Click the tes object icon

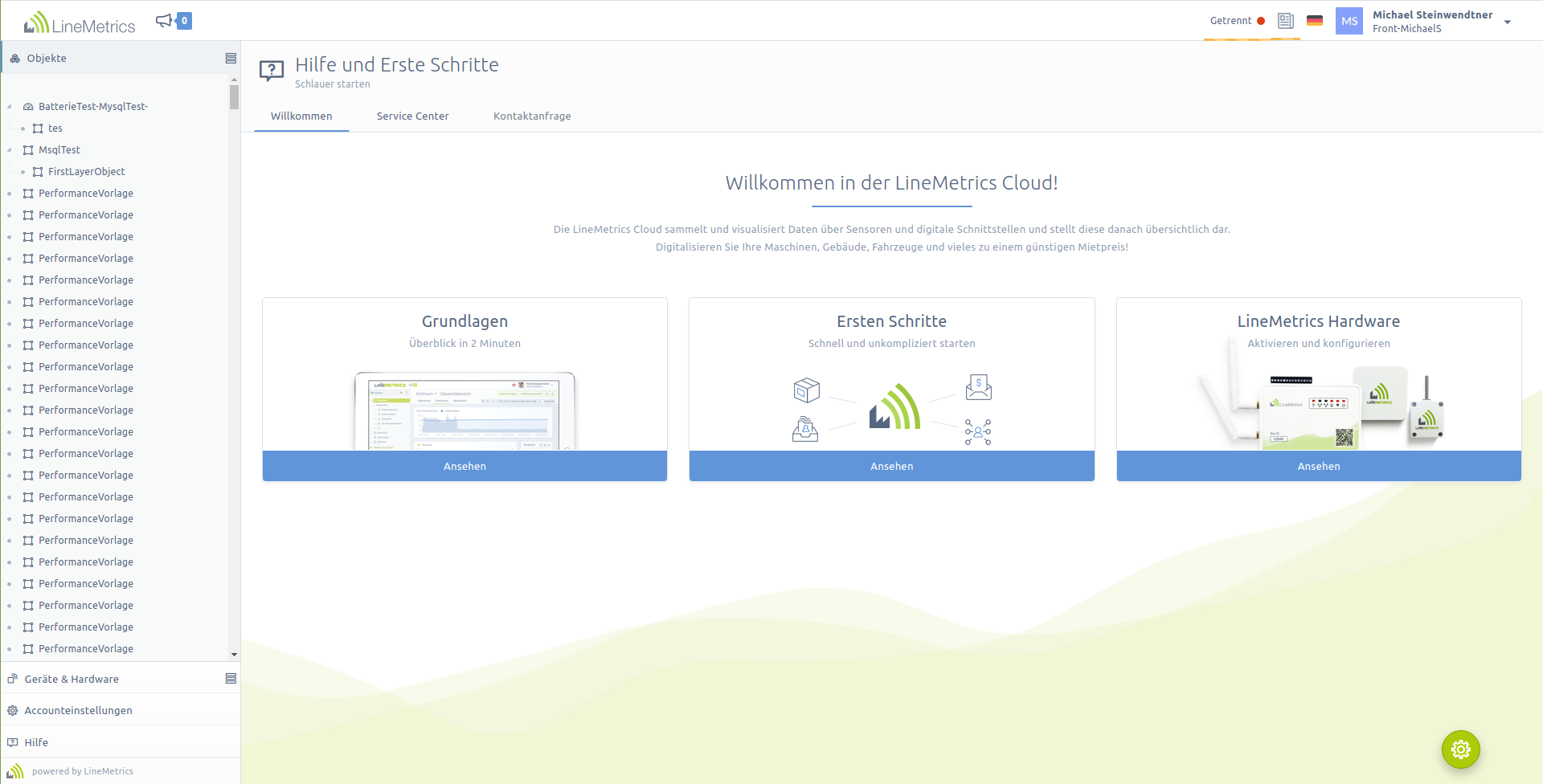[38, 129]
